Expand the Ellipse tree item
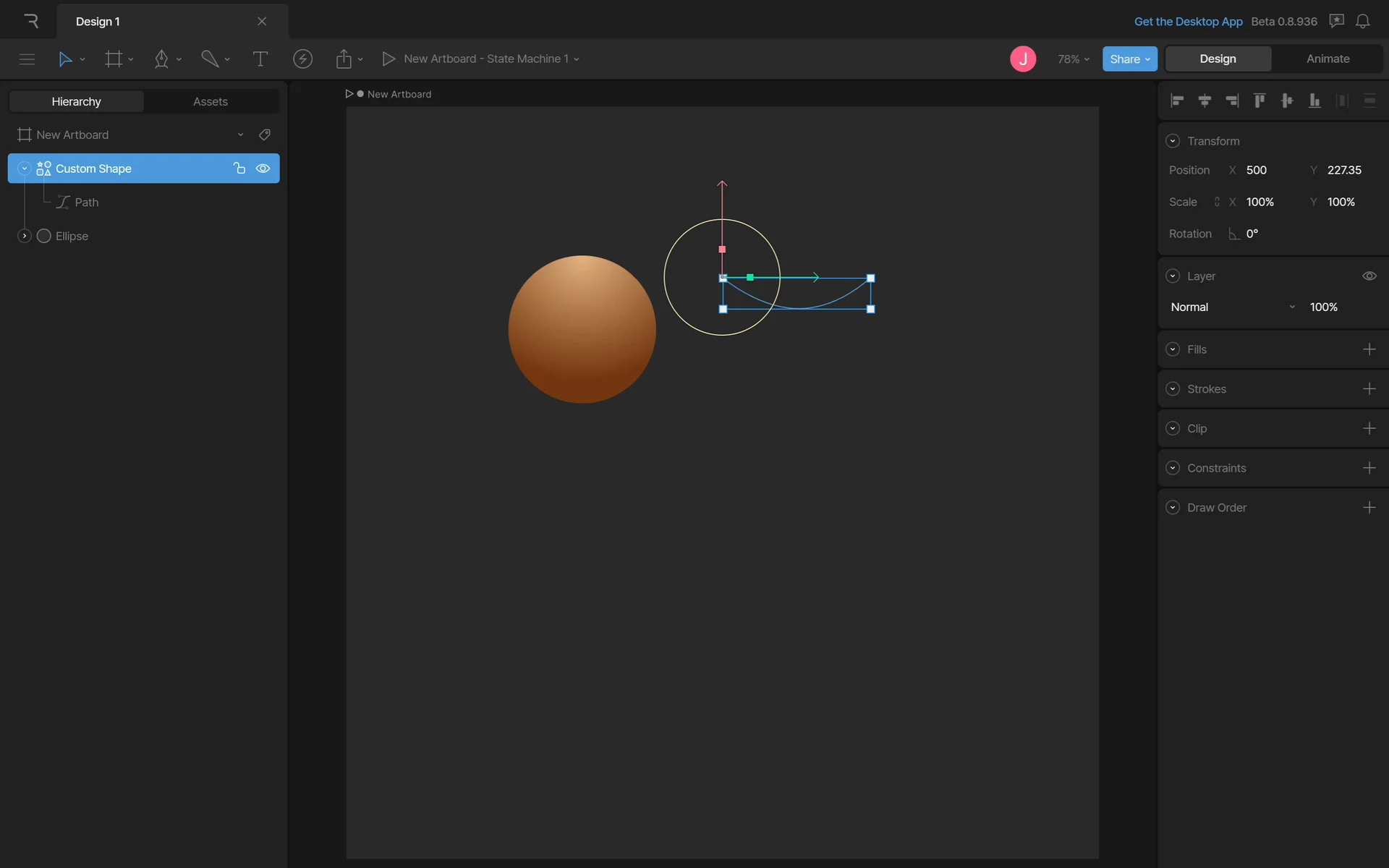 pos(25,236)
